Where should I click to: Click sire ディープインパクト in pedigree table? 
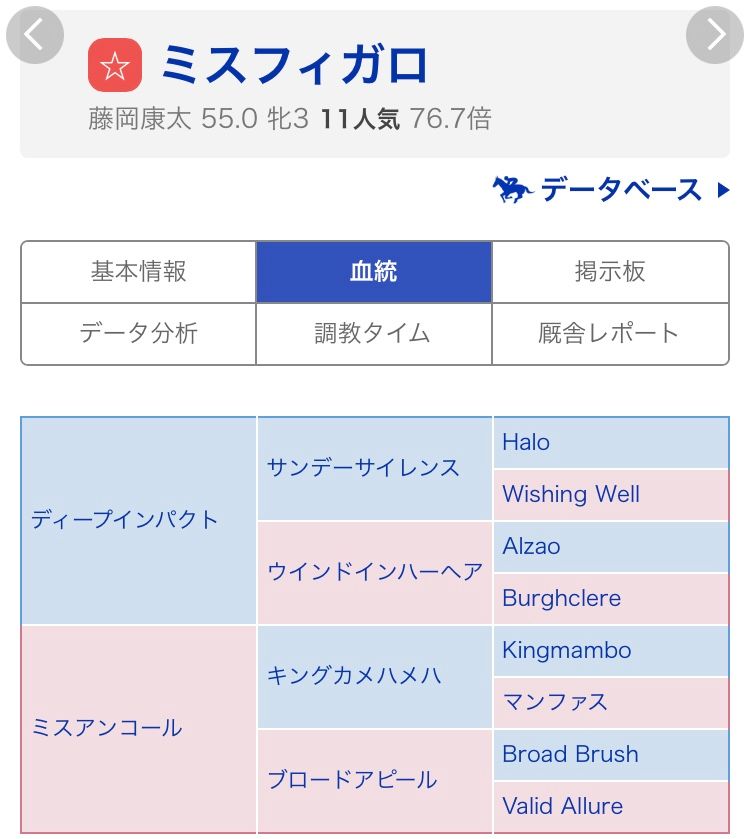[x=125, y=520]
